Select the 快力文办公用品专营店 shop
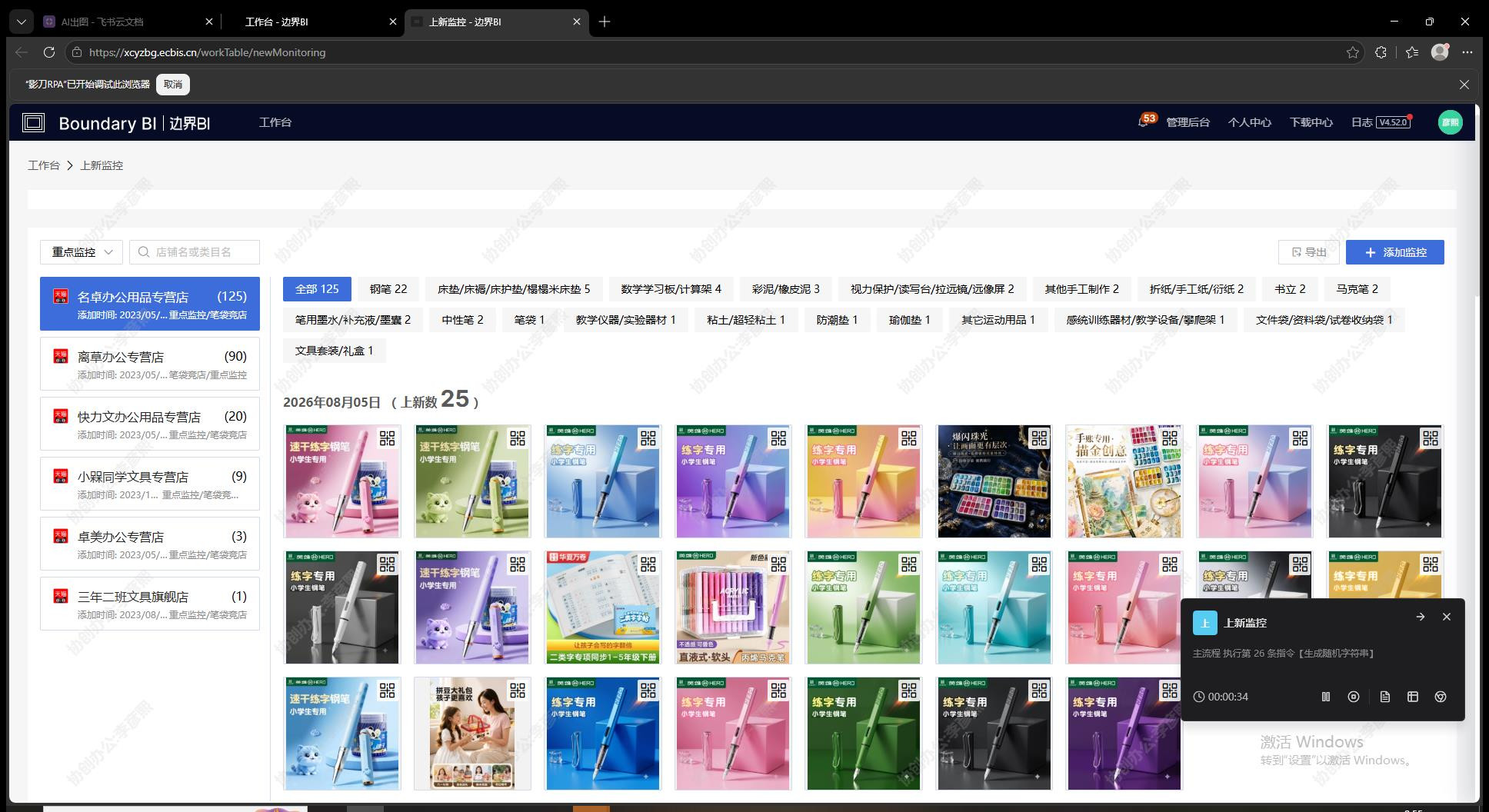The width and height of the screenshot is (1489, 812). coord(150,424)
